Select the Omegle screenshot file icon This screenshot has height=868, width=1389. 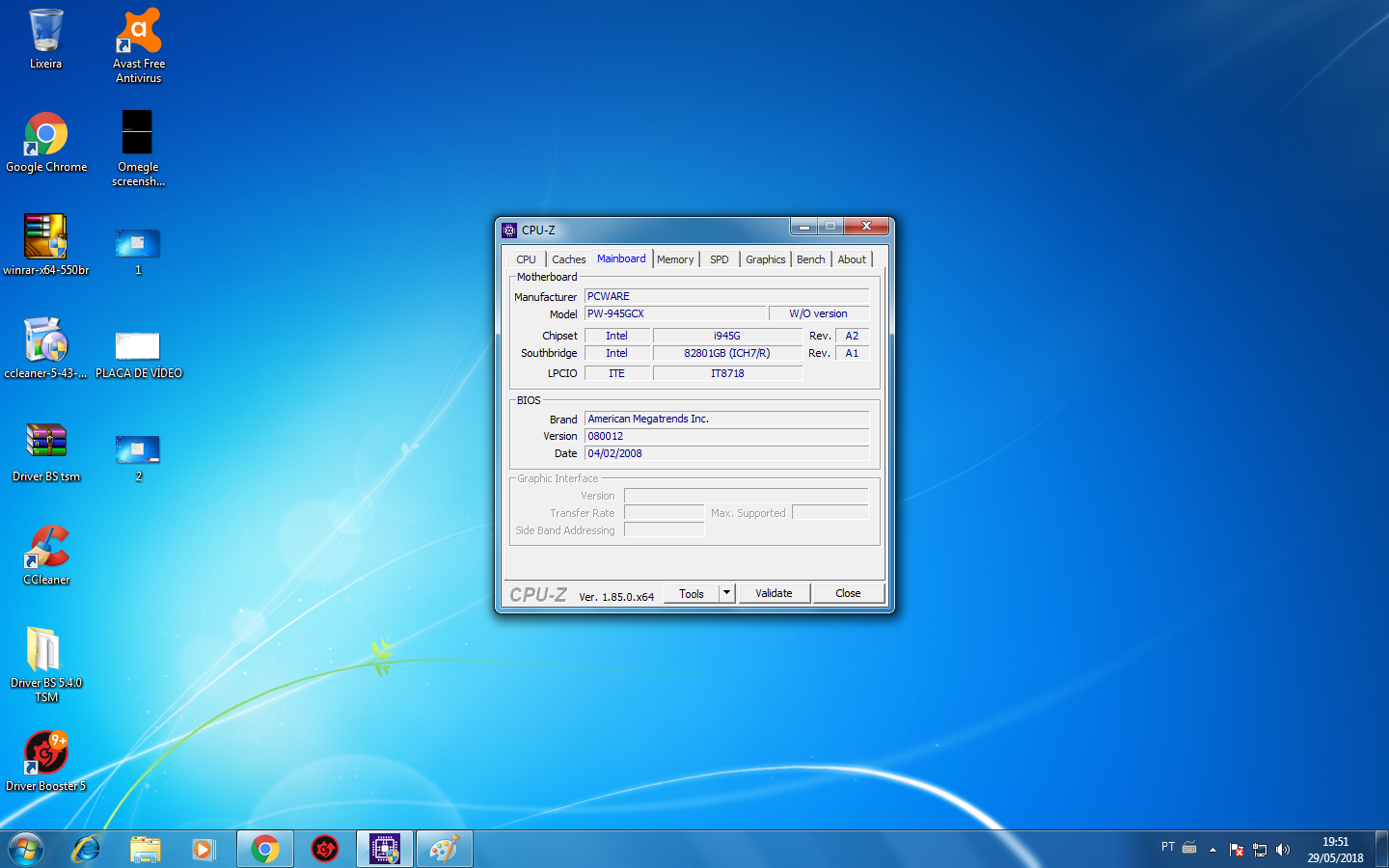tap(138, 148)
